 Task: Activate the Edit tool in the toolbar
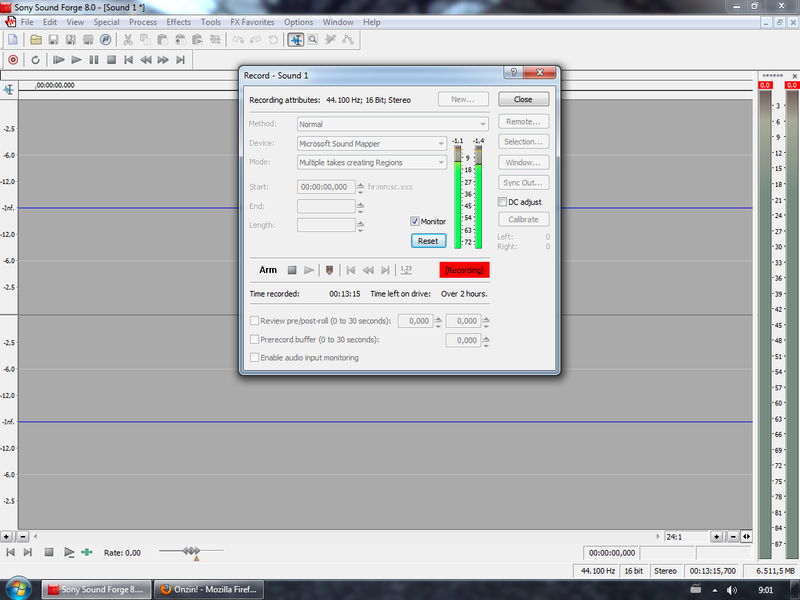(295, 40)
